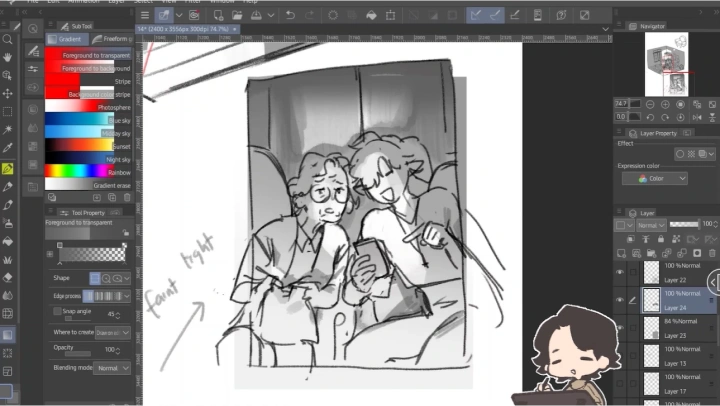Select the Operation object tool

click(x=7, y=75)
